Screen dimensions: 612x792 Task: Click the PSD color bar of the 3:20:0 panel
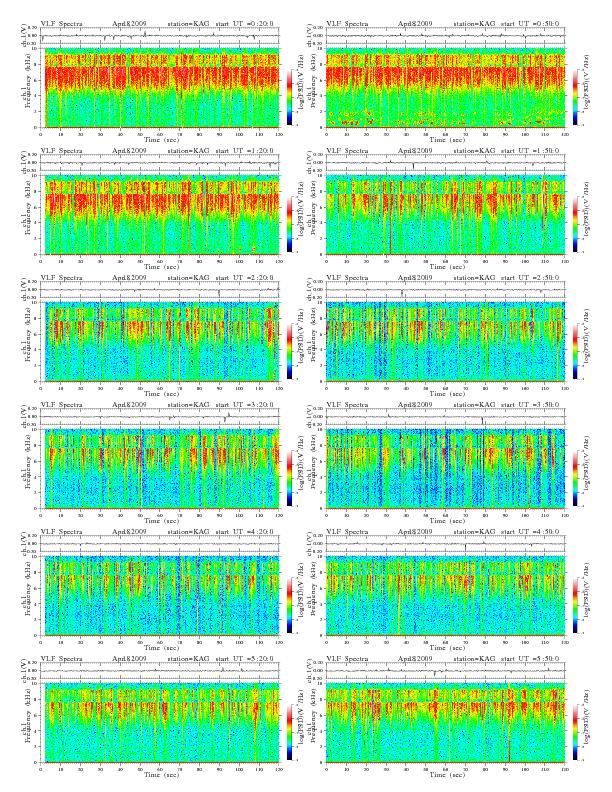289,478
